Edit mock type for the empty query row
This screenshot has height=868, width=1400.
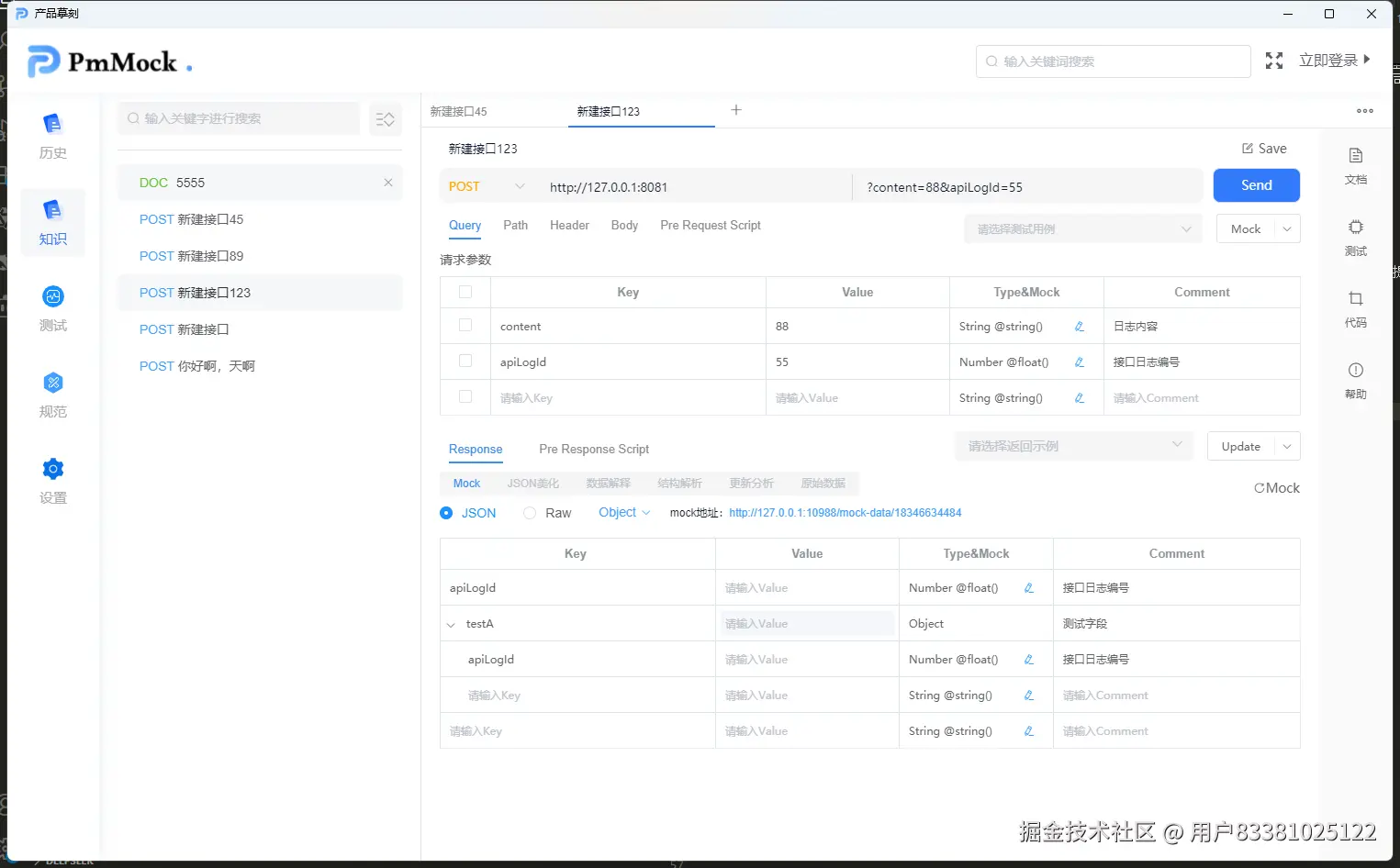(1080, 398)
